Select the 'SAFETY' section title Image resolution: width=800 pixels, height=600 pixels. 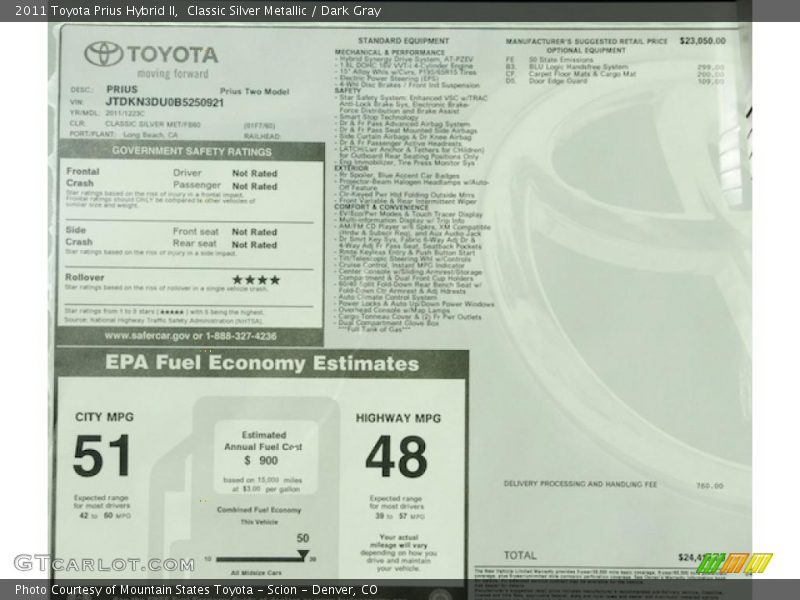tap(347, 90)
